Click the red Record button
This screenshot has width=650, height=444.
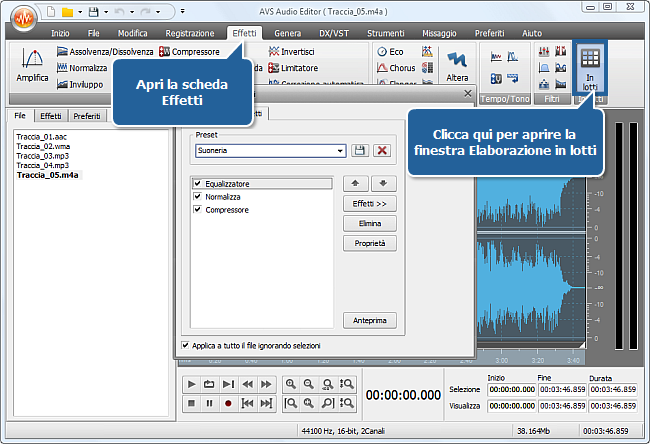point(228,403)
